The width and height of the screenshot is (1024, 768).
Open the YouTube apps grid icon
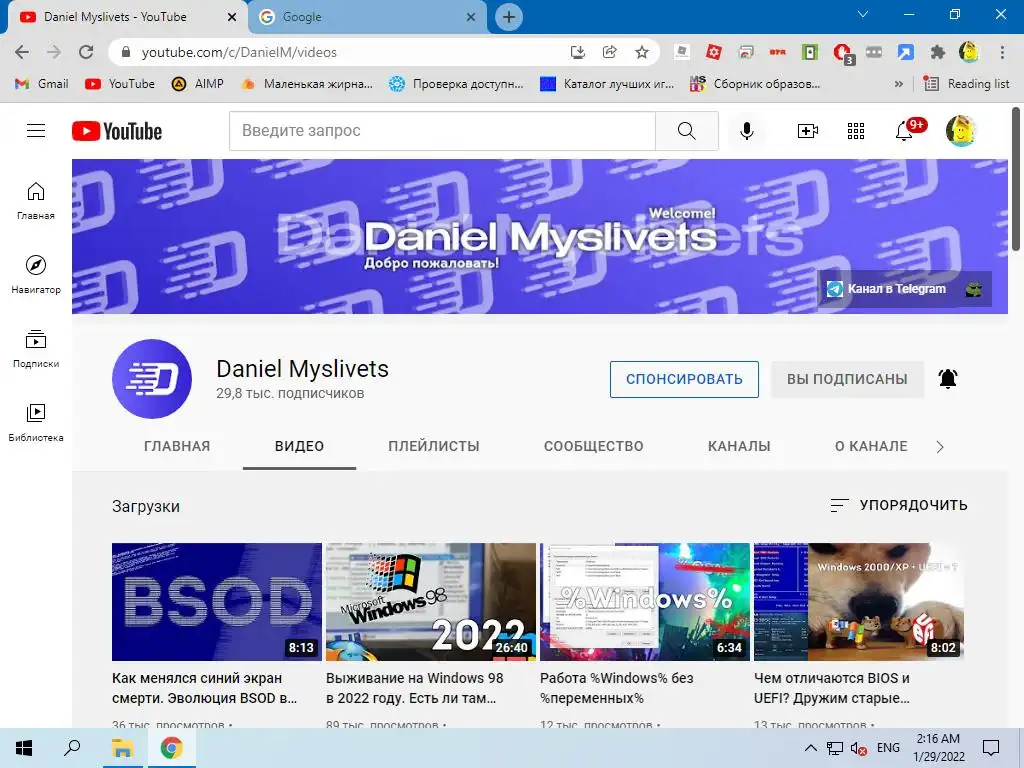point(856,131)
